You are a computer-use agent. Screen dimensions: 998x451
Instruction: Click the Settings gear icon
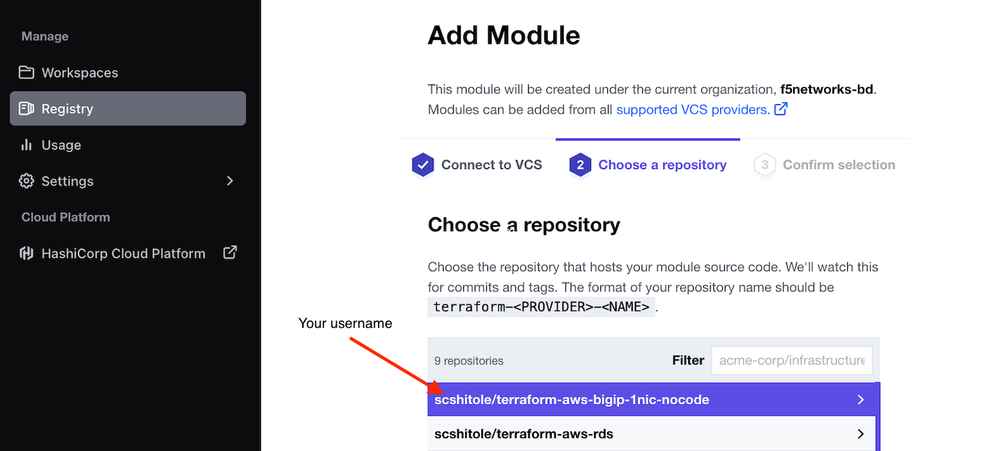click(x=26, y=181)
